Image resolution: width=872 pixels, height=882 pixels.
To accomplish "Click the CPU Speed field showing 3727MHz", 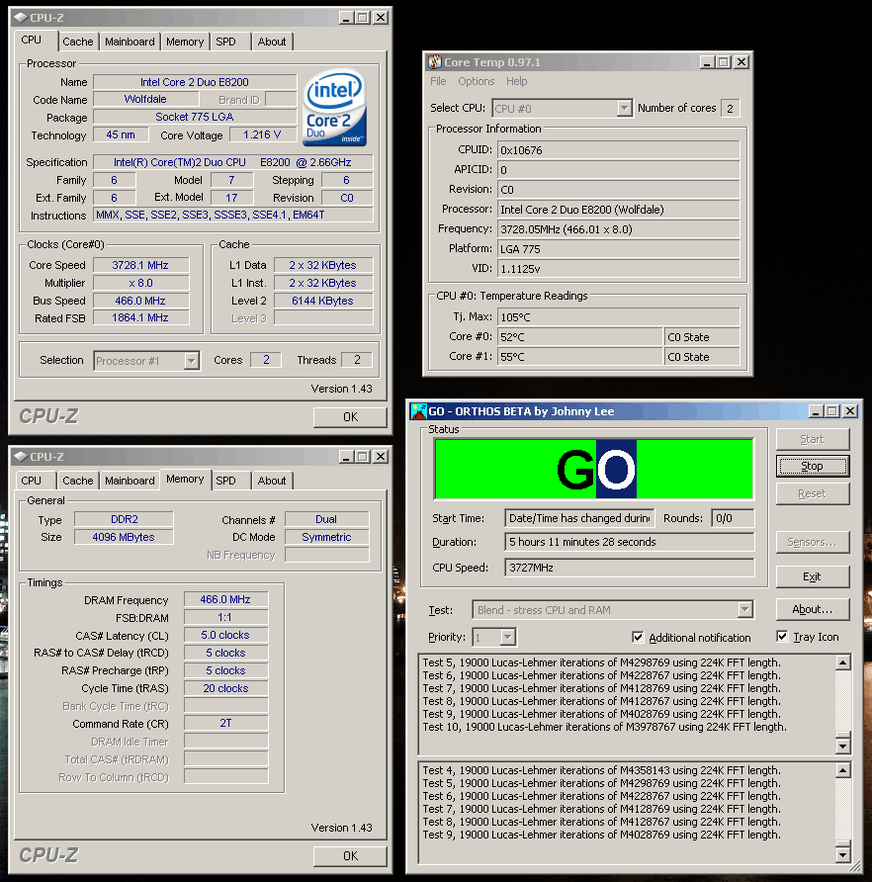I will point(630,568).
